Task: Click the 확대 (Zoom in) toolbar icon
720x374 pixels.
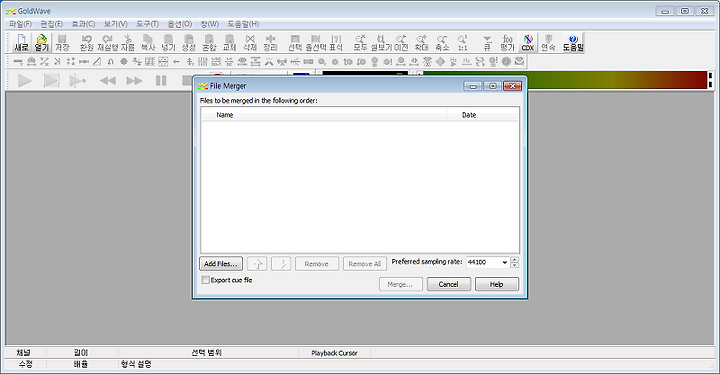Action: (x=422, y=43)
